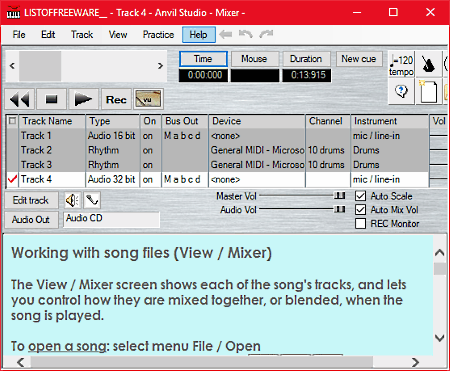Click the Track Name column header

52,121
